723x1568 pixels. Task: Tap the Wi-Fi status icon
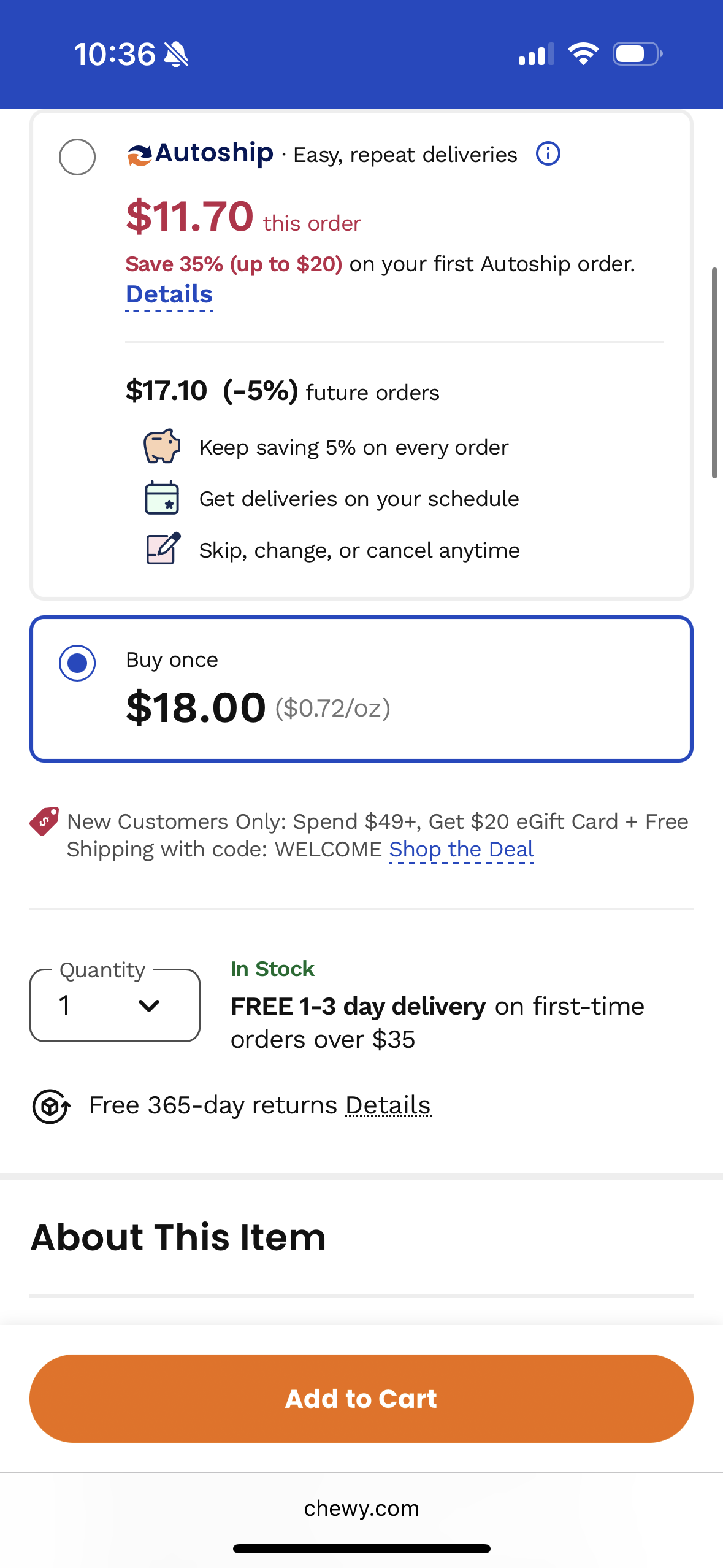tap(583, 54)
